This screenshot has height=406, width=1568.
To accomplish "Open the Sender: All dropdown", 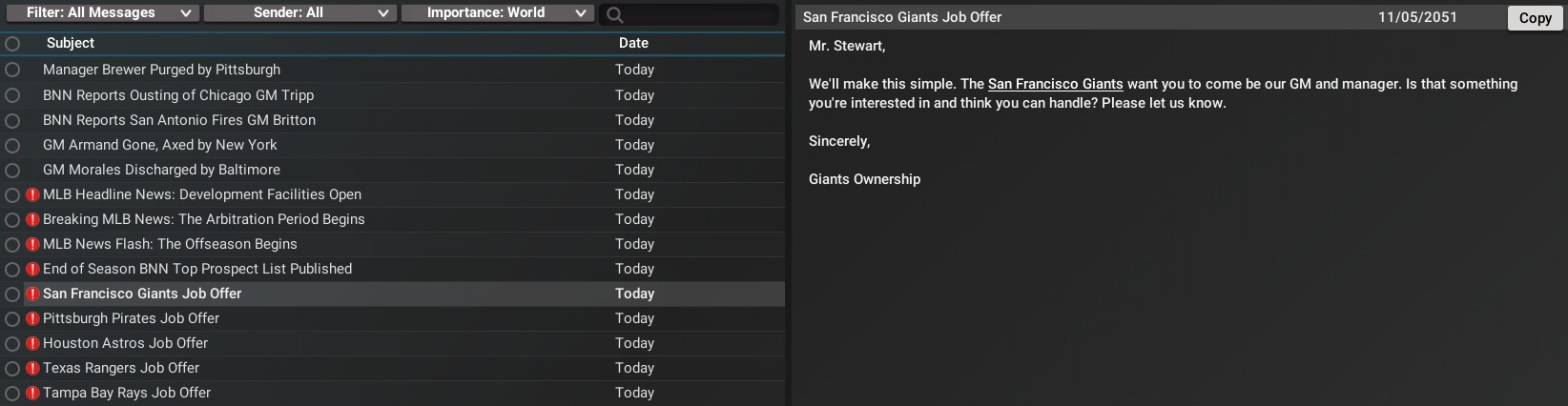I will click(x=299, y=13).
